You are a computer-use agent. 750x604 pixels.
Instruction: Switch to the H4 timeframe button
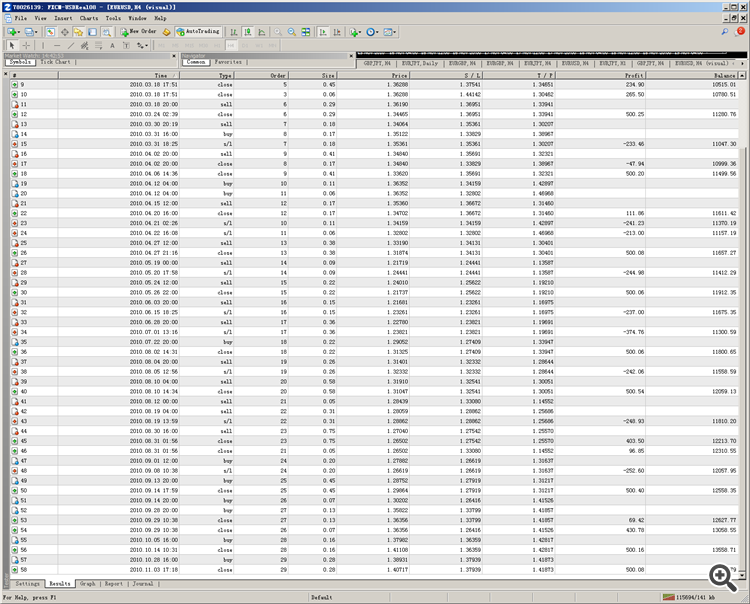coord(231,45)
